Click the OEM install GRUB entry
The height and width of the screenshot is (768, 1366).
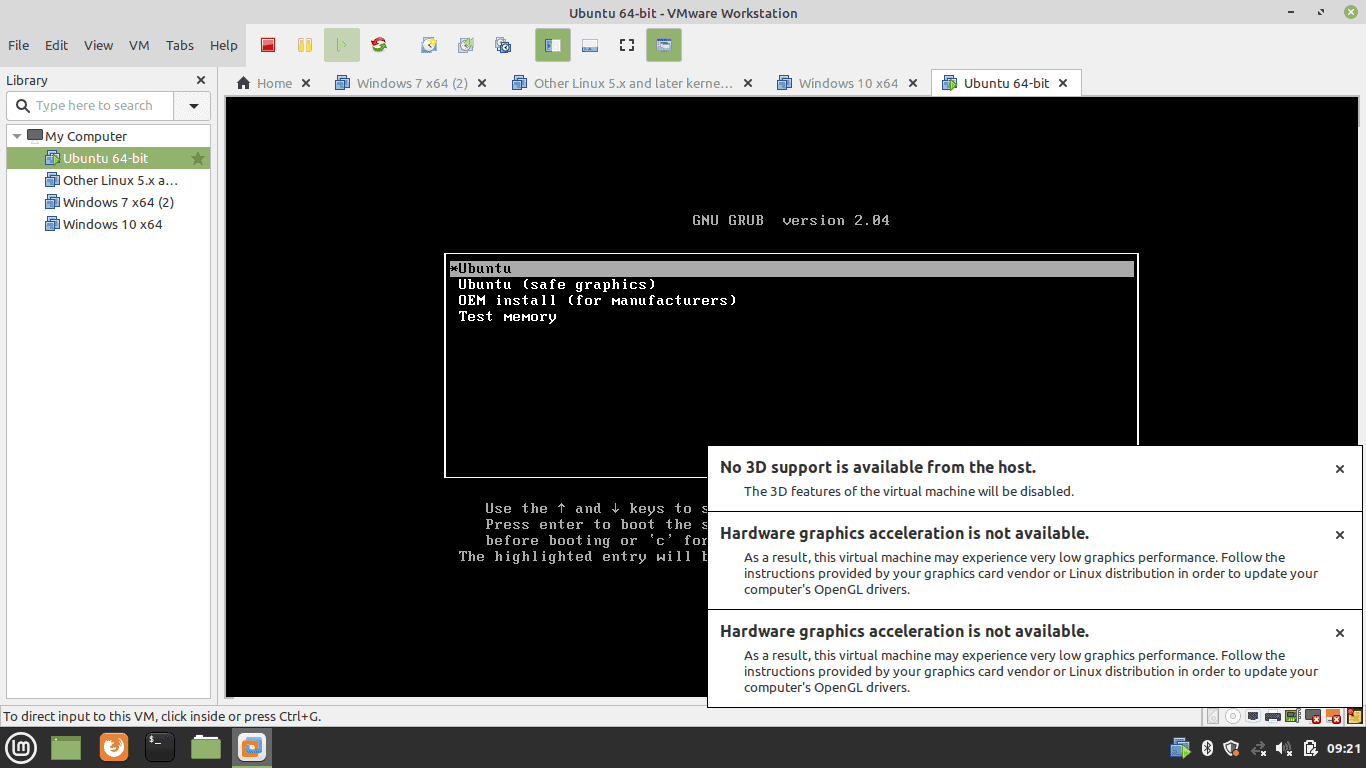(597, 300)
